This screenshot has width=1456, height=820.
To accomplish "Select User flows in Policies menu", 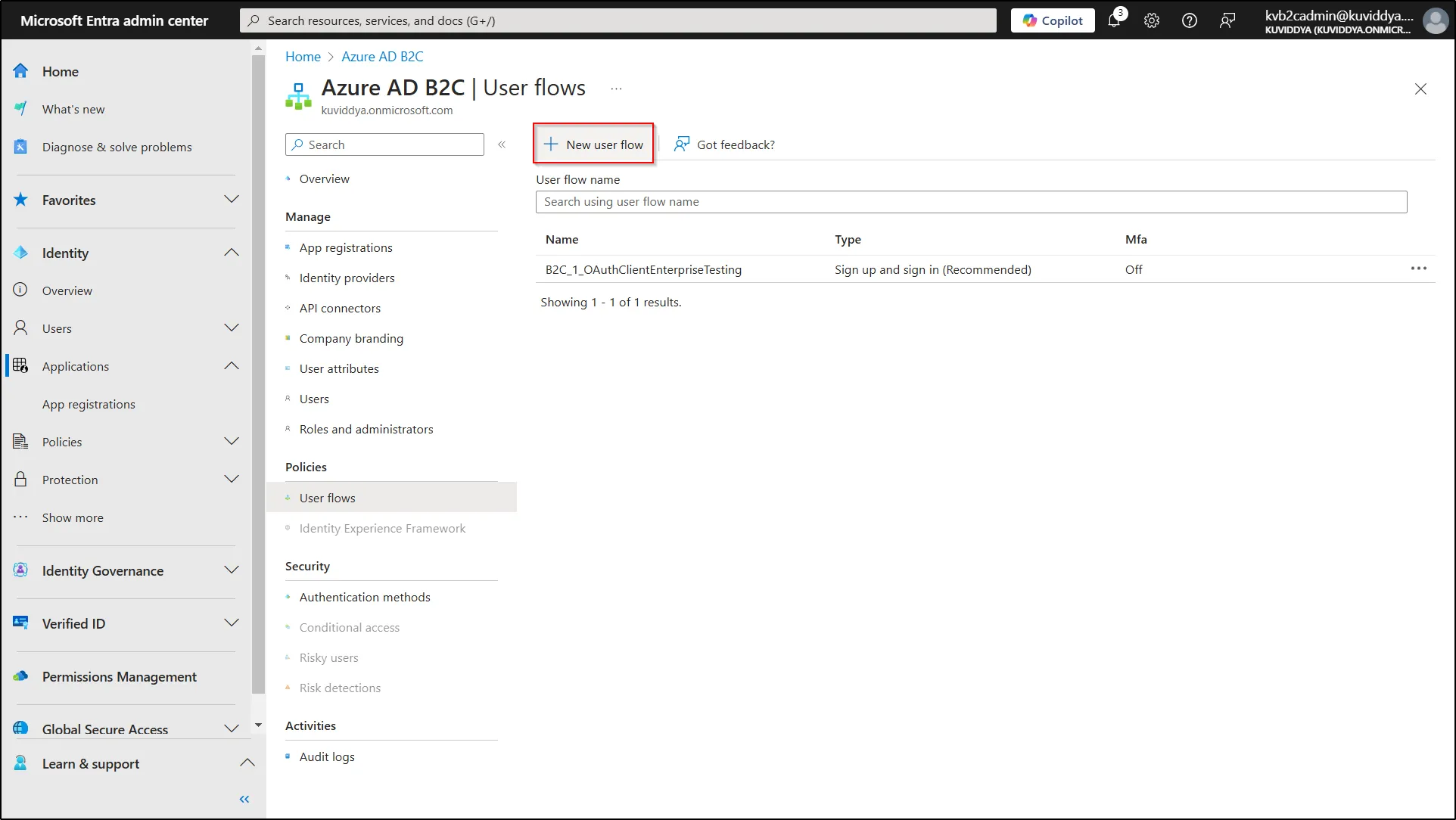I will click(x=391, y=498).
